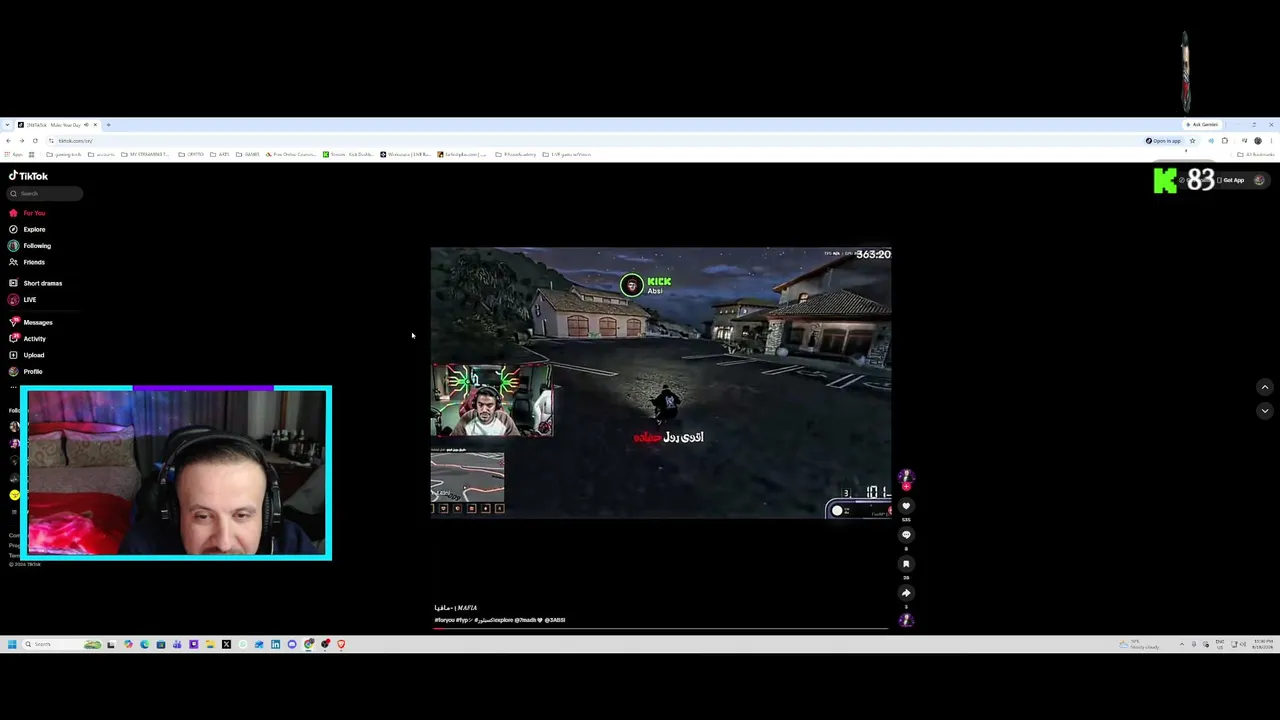Open the All Bookmarks folder
Screen dimensions: 1280x720
(x=1256, y=155)
